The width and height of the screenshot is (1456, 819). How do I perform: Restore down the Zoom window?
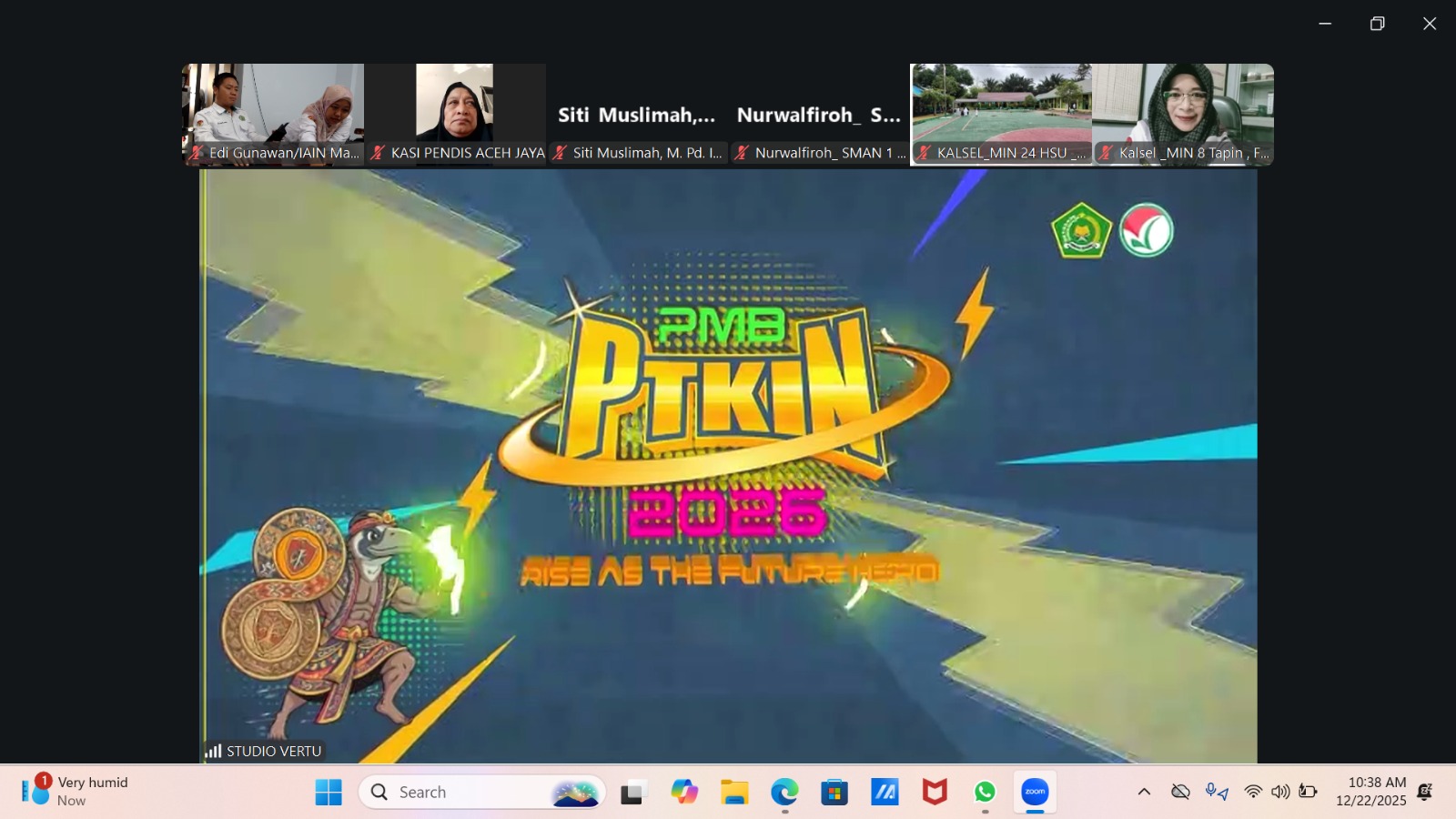(1377, 24)
